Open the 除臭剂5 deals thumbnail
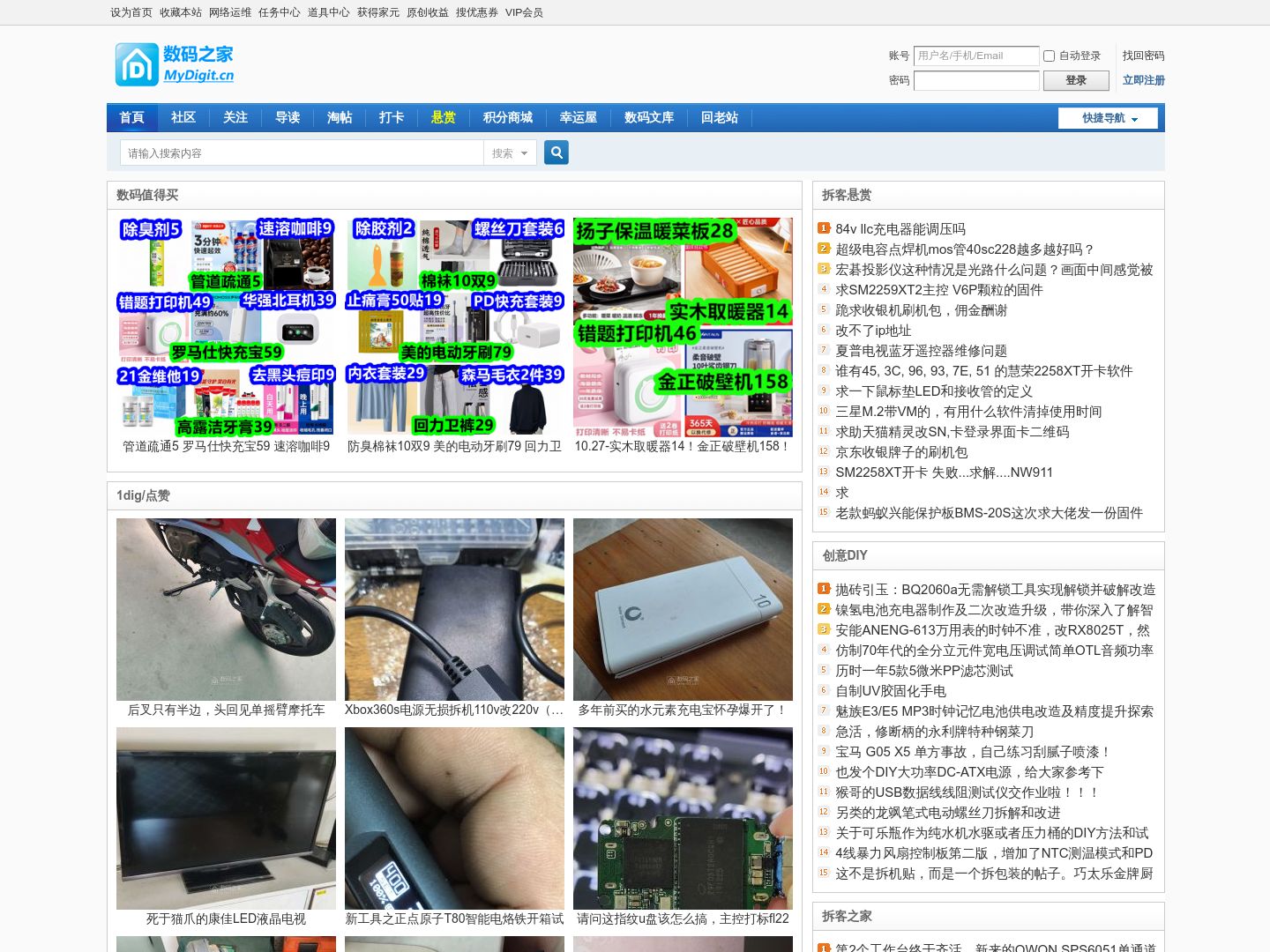The width and height of the screenshot is (1270, 952). pyautogui.click(x=226, y=327)
